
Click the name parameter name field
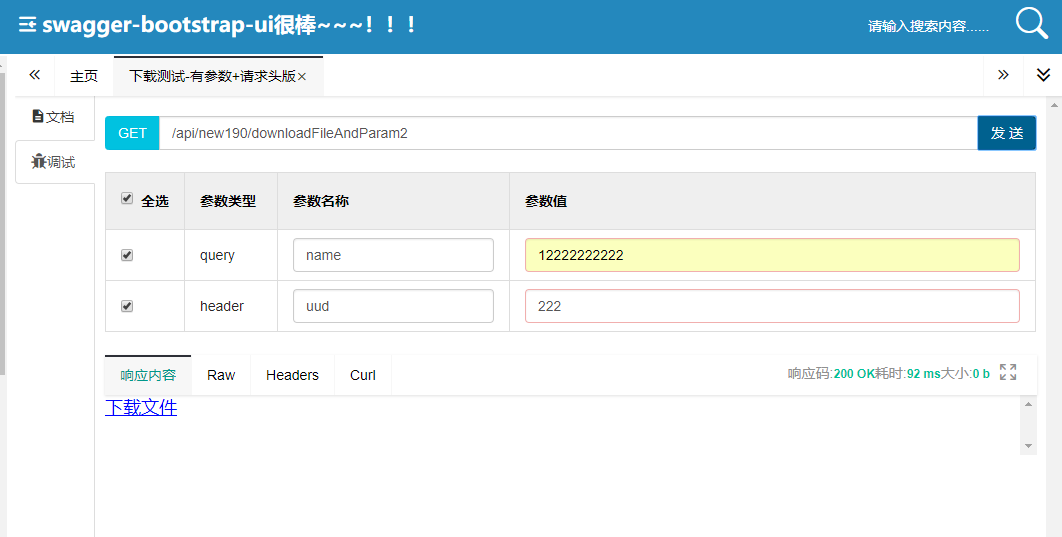pyautogui.click(x=394, y=255)
